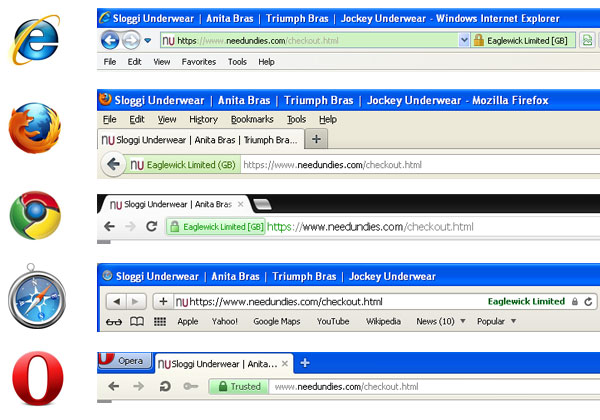The height and width of the screenshot is (420, 600).
Task: Open the Opera menu button
Action: pos(124,361)
